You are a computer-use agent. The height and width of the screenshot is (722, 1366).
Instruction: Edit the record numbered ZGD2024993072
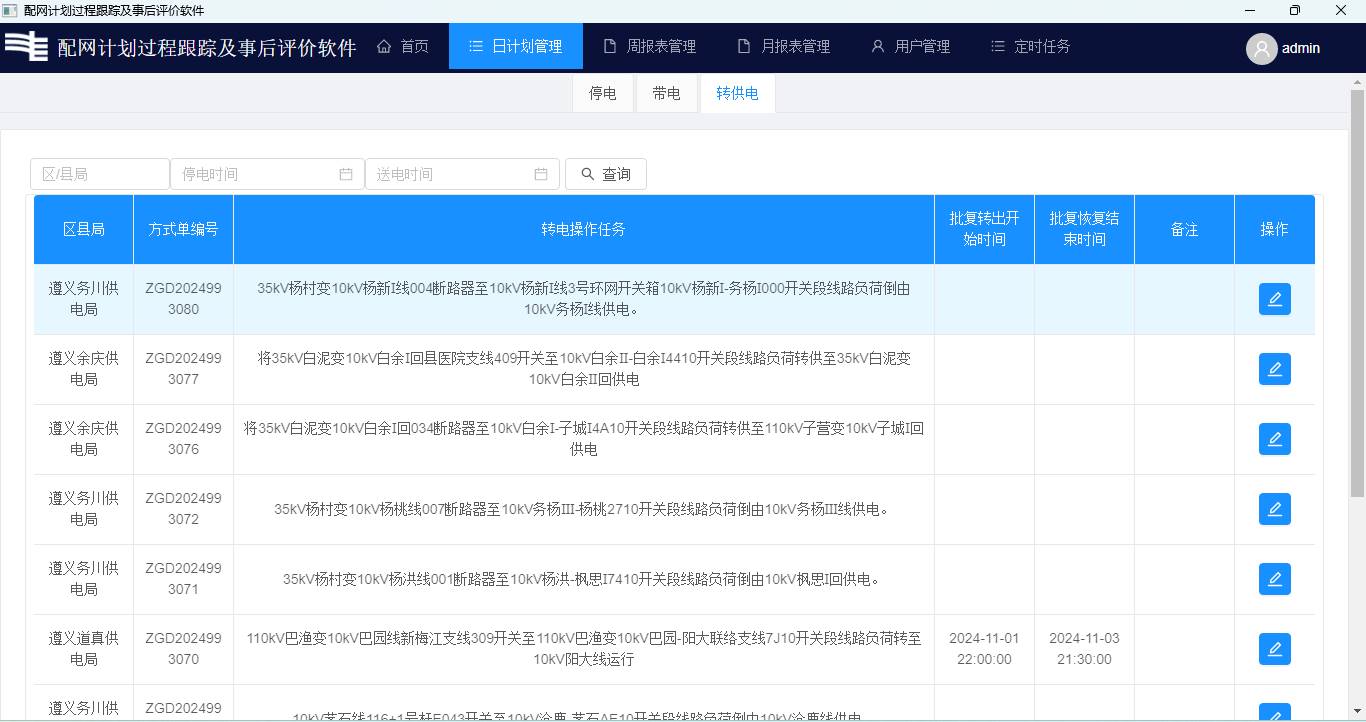(x=1274, y=509)
